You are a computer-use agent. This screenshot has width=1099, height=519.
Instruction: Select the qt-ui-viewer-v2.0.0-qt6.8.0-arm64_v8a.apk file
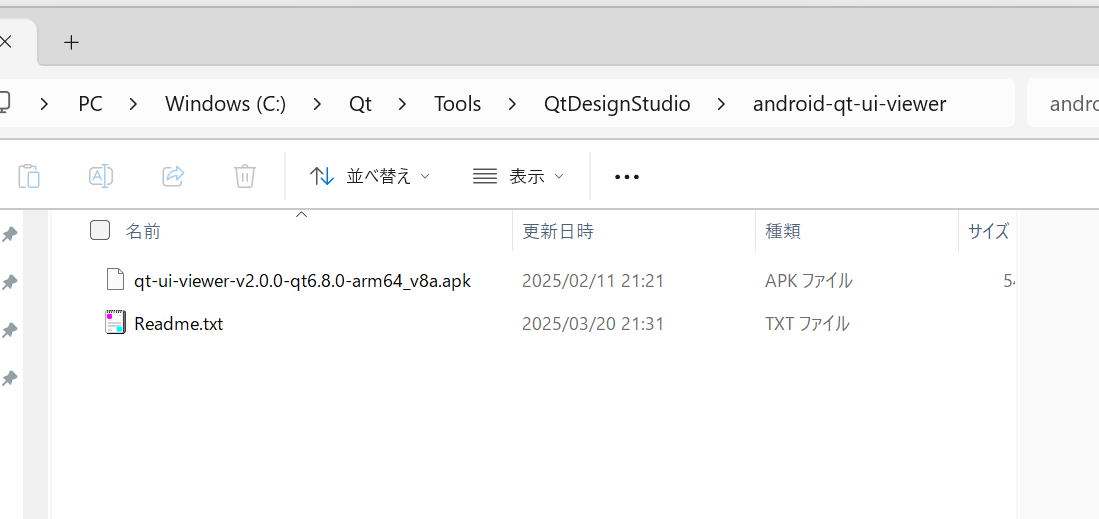click(302, 281)
